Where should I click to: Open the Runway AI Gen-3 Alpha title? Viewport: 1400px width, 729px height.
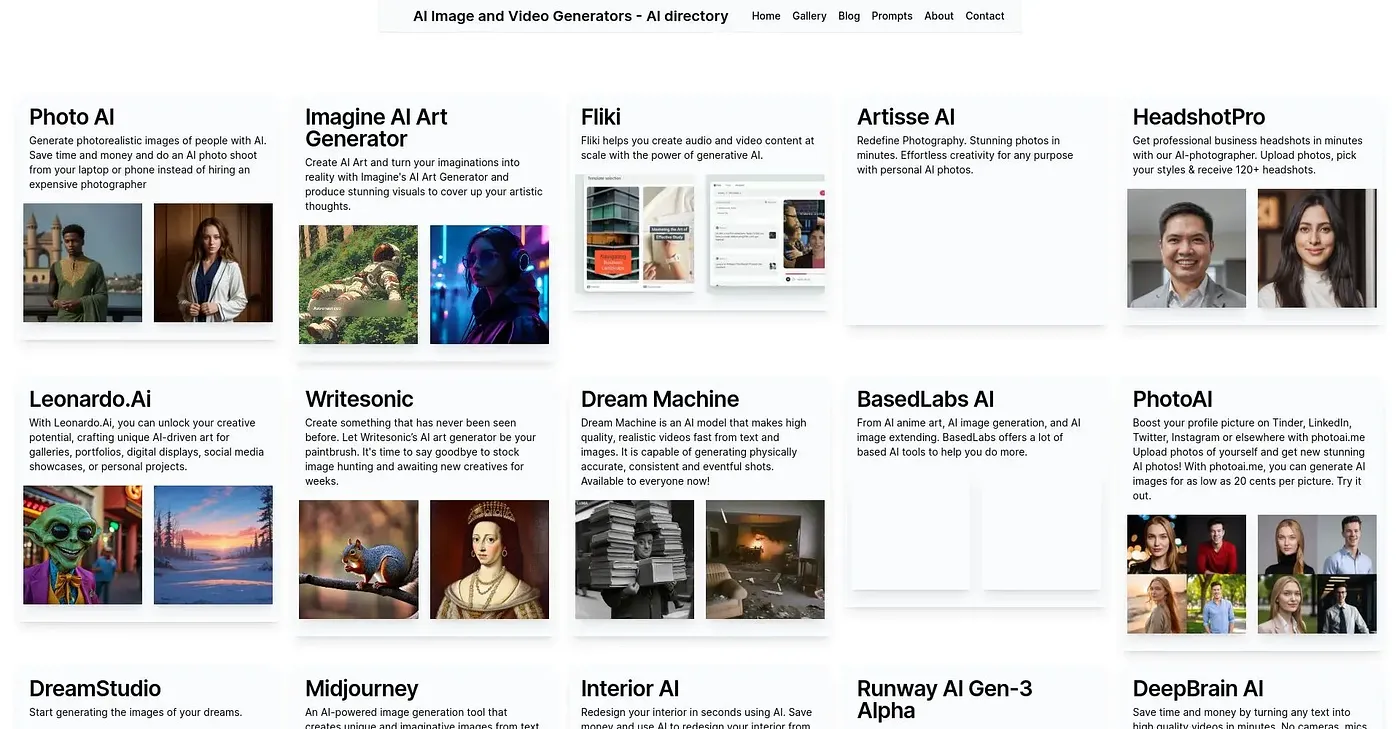[x=944, y=699]
